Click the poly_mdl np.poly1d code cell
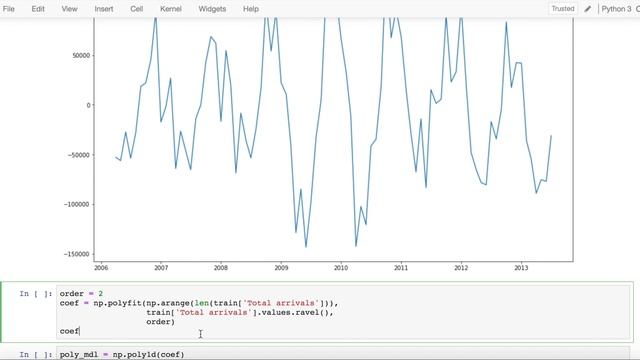640x360 pixels. pyautogui.click(x=343, y=354)
